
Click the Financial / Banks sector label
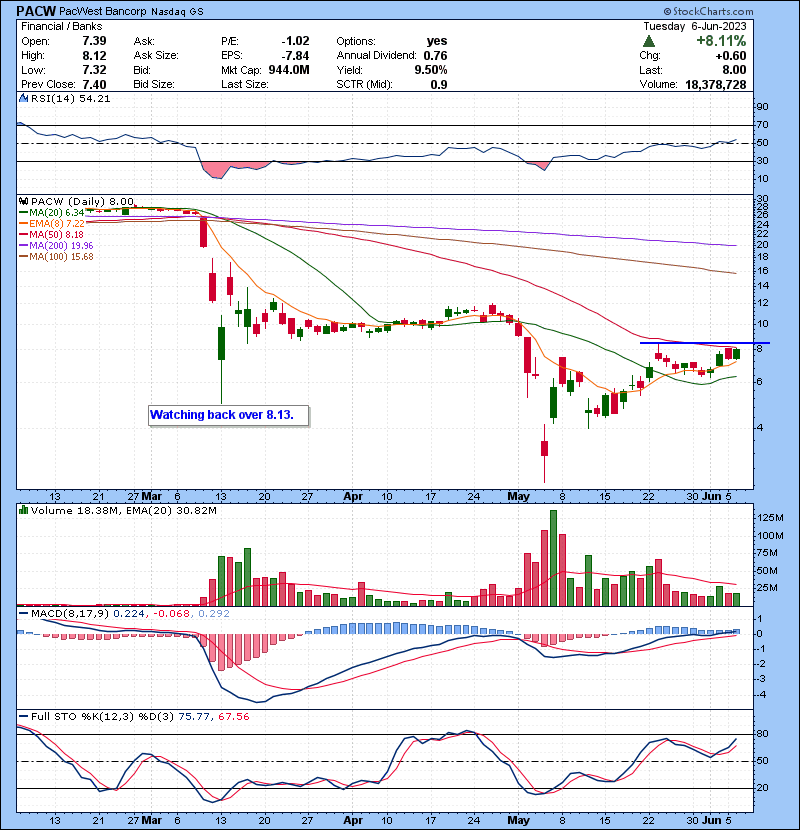tap(61, 26)
